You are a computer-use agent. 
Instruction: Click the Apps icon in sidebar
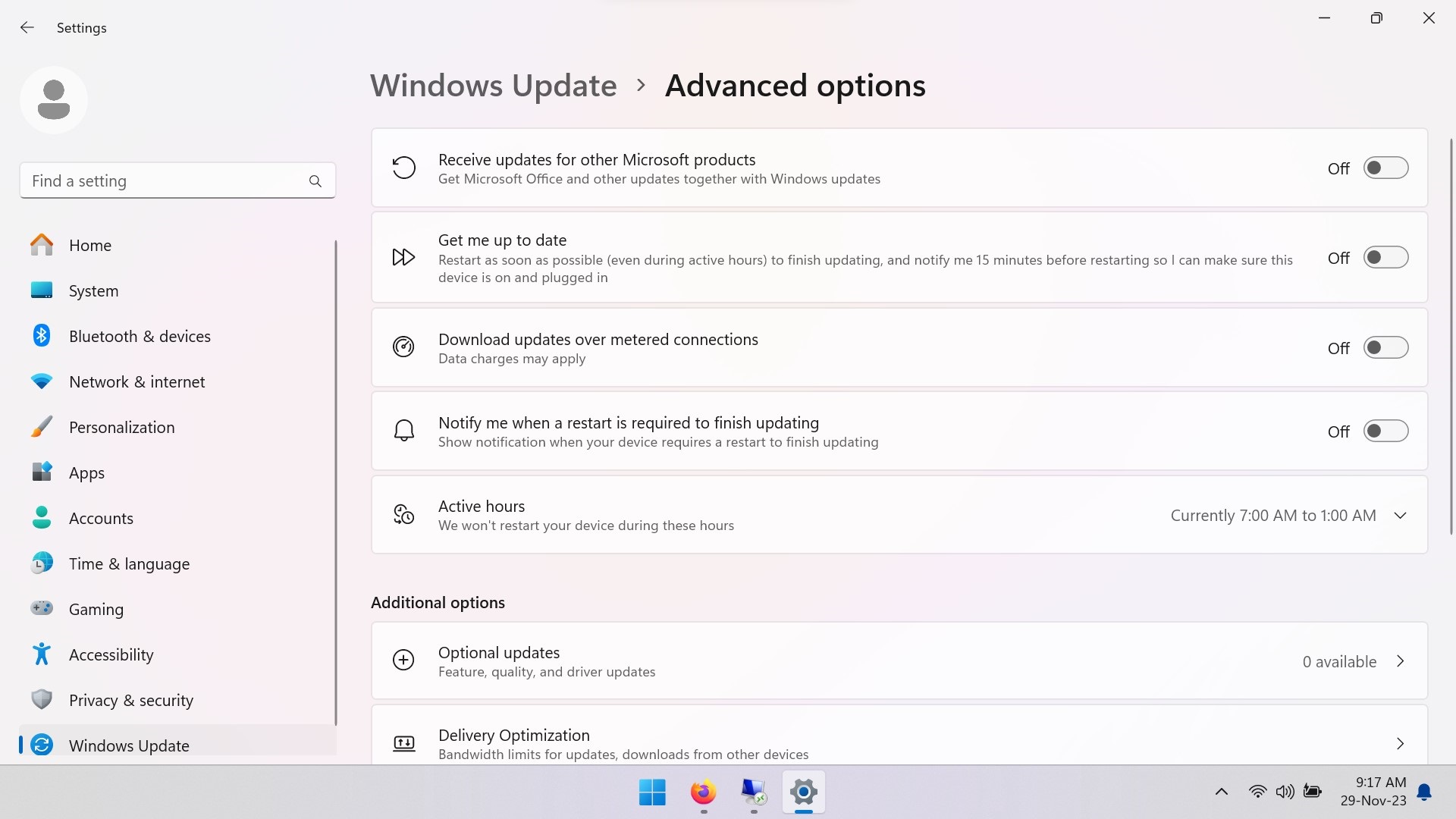point(42,472)
